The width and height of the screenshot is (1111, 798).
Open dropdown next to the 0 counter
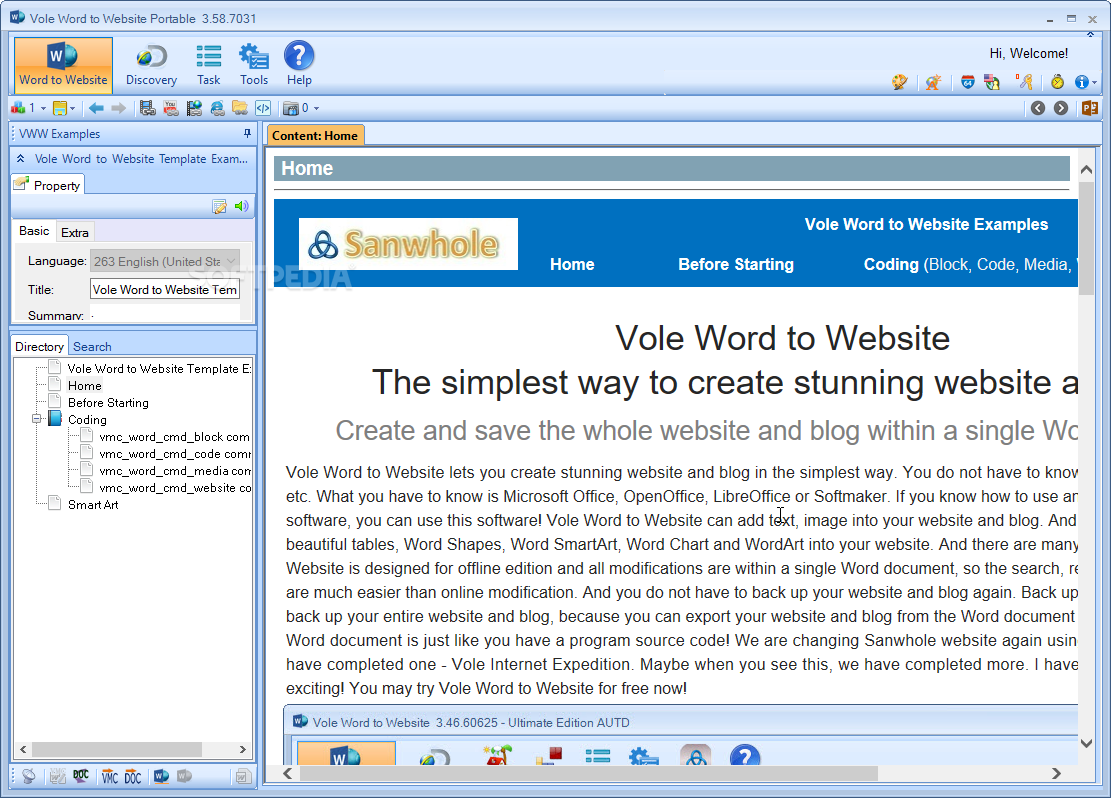pyautogui.click(x=316, y=108)
